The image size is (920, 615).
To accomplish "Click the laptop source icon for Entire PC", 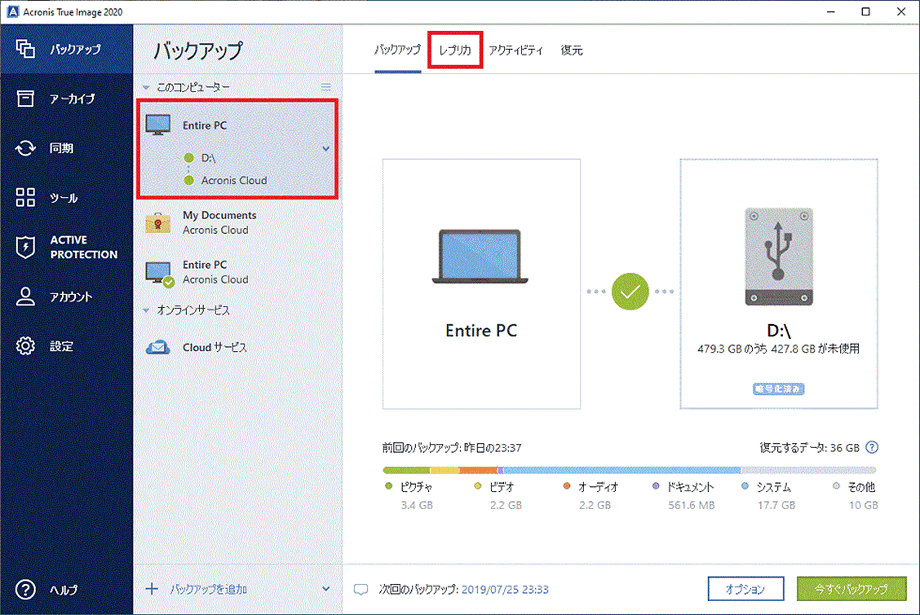I will tap(480, 256).
